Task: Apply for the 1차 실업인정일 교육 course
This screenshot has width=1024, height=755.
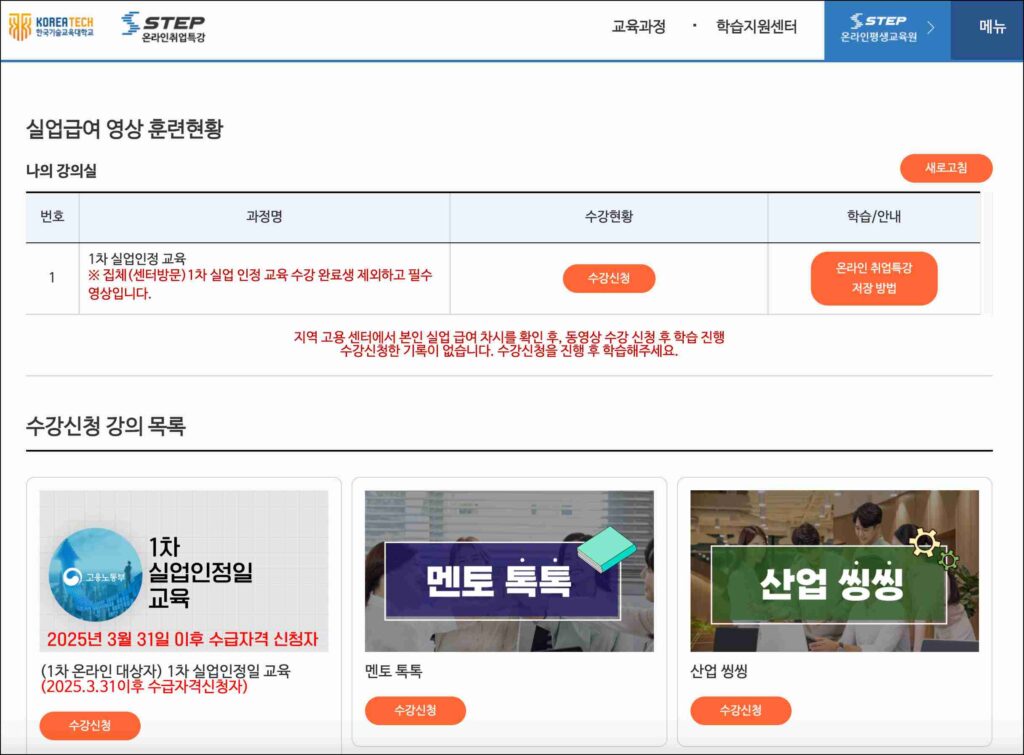Action: tap(90, 725)
